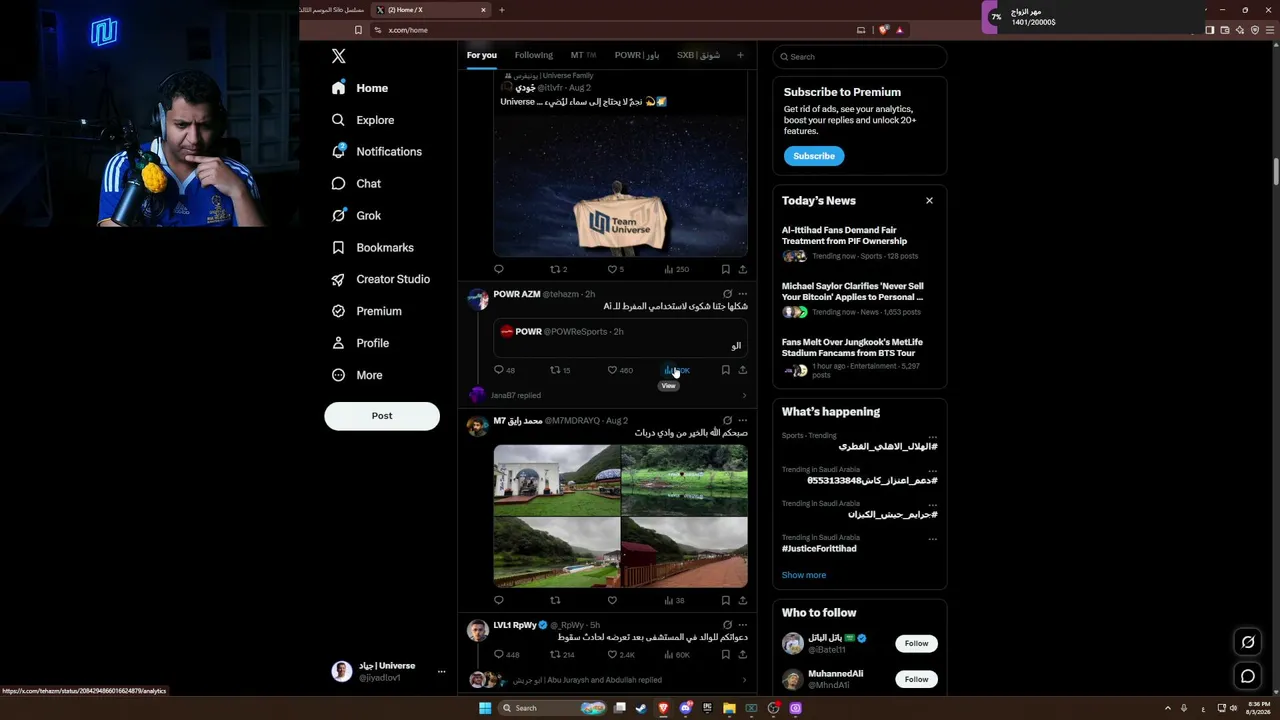The height and width of the screenshot is (720, 1280).
Task: Open the Explore page
Action: [363, 120]
